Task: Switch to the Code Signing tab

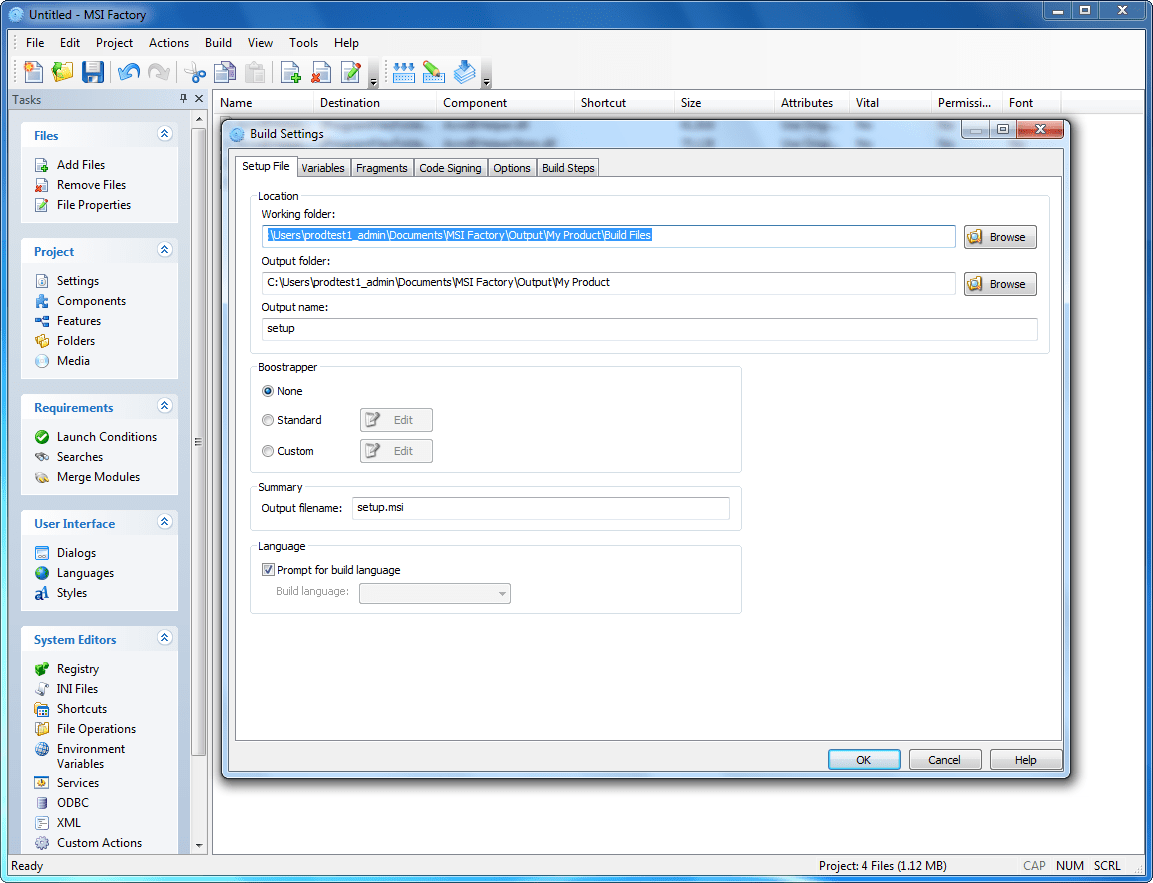Action: [450, 168]
